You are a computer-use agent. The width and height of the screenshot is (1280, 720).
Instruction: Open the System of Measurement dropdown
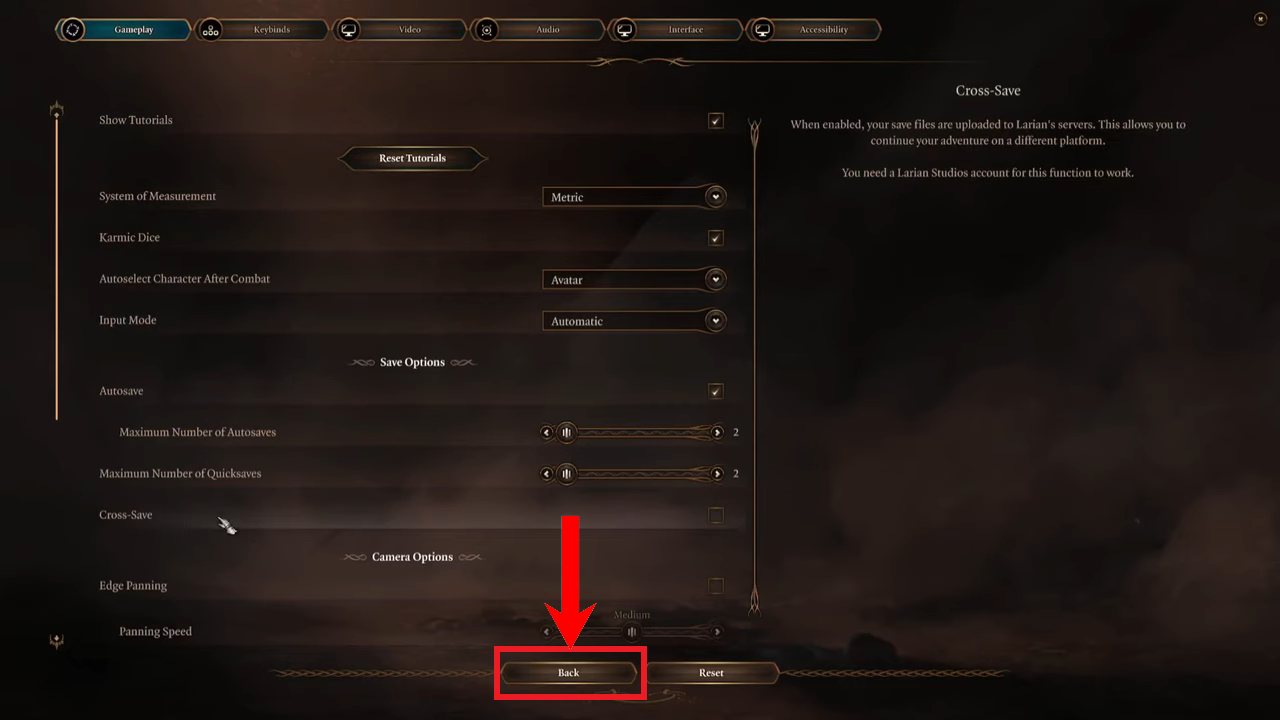click(x=634, y=197)
